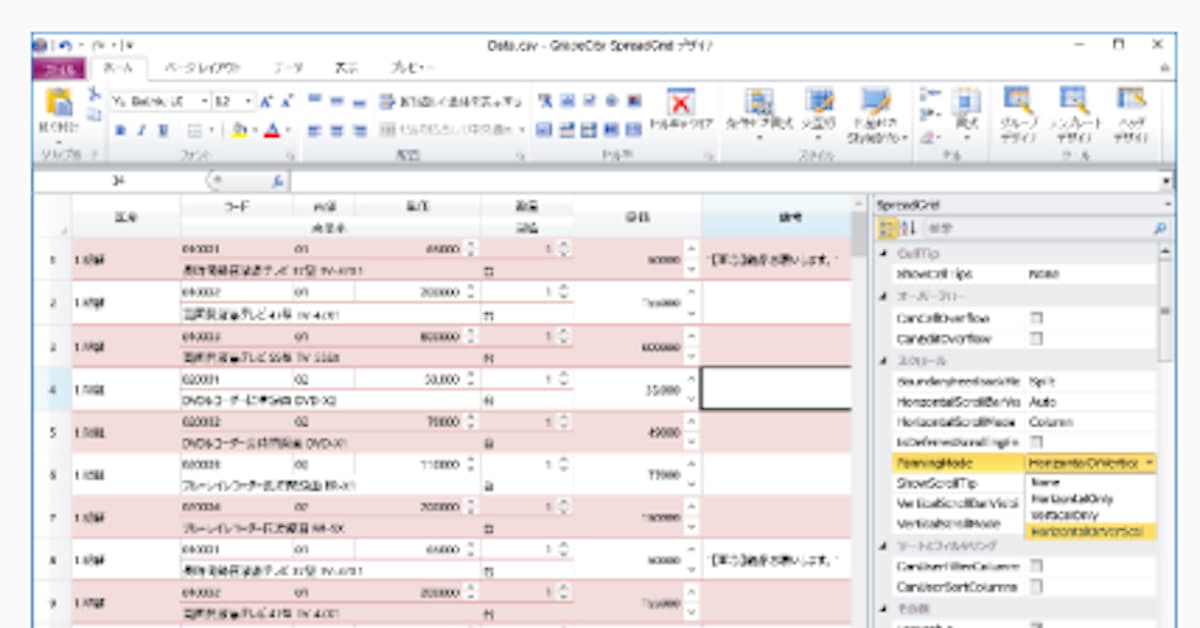Viewport: 1200px width, 628px height.
Task: Click the categorized view icon in property panel
Action: (x=886, y=228)
